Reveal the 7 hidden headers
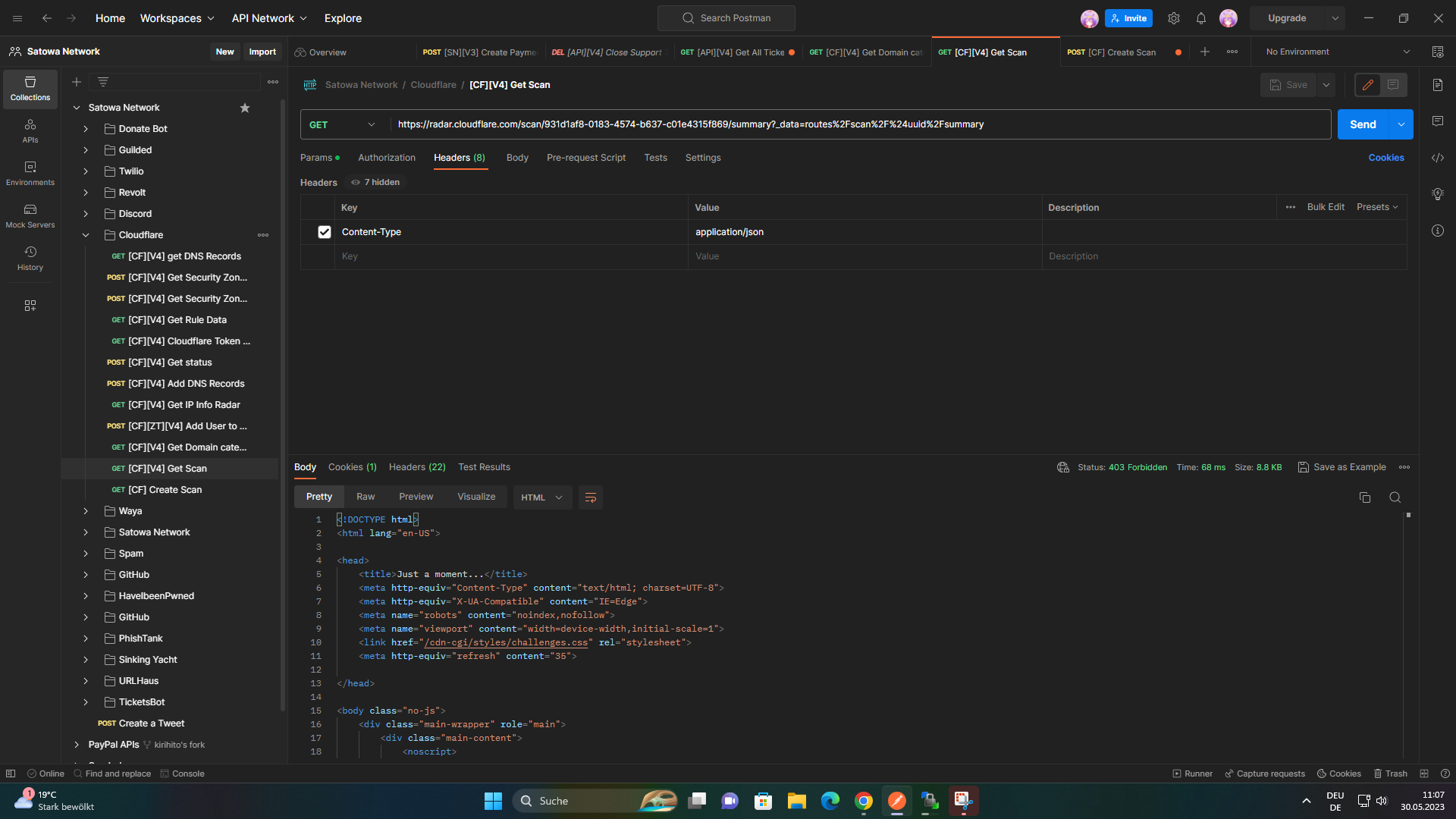The width and height of the screenshot is (1456, 819). coord(375,182)
